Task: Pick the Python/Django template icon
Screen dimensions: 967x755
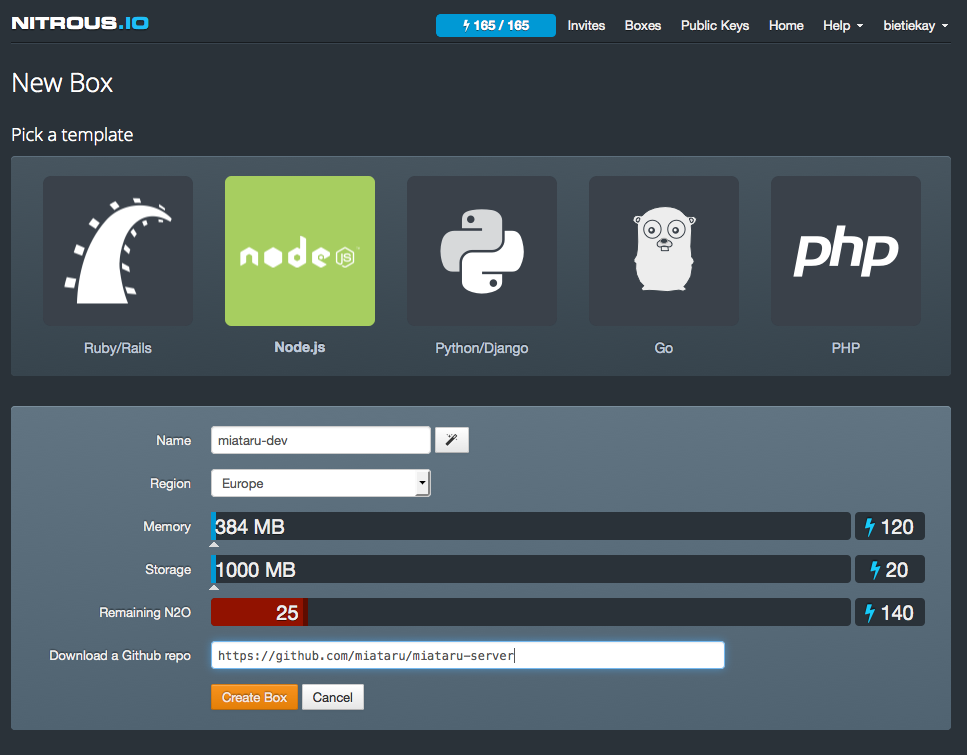Action: [482, 251]
